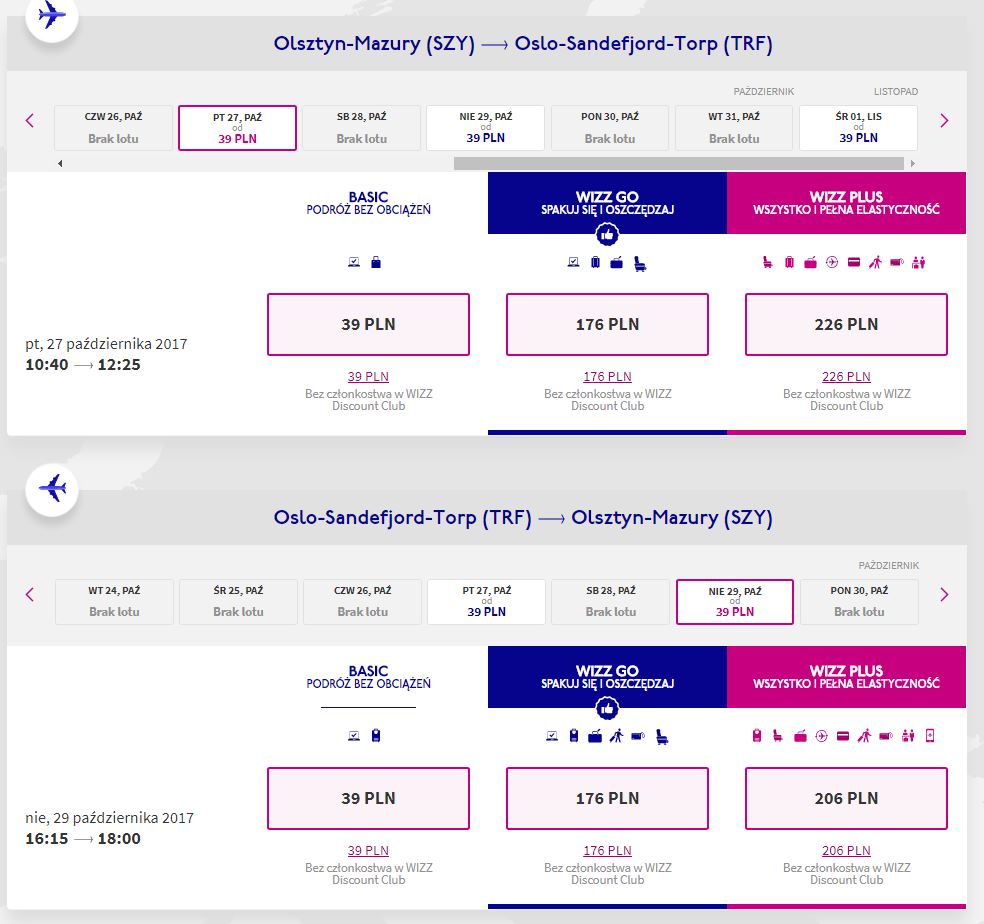Click the flight date text 'pt, 27 października 2017'

106,344
